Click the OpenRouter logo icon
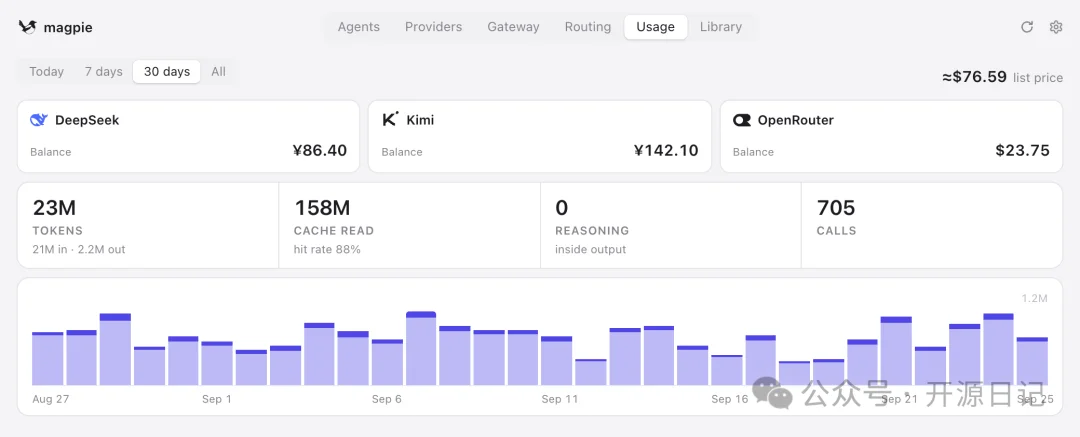This screenshot has height=437, width=1080. coord(742,120)
